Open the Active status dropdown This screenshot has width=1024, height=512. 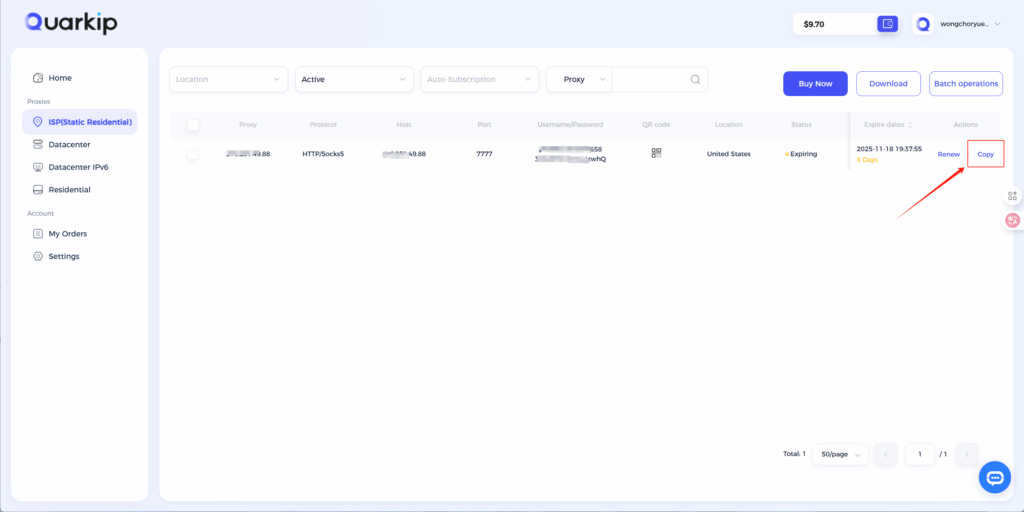point(354,80)
